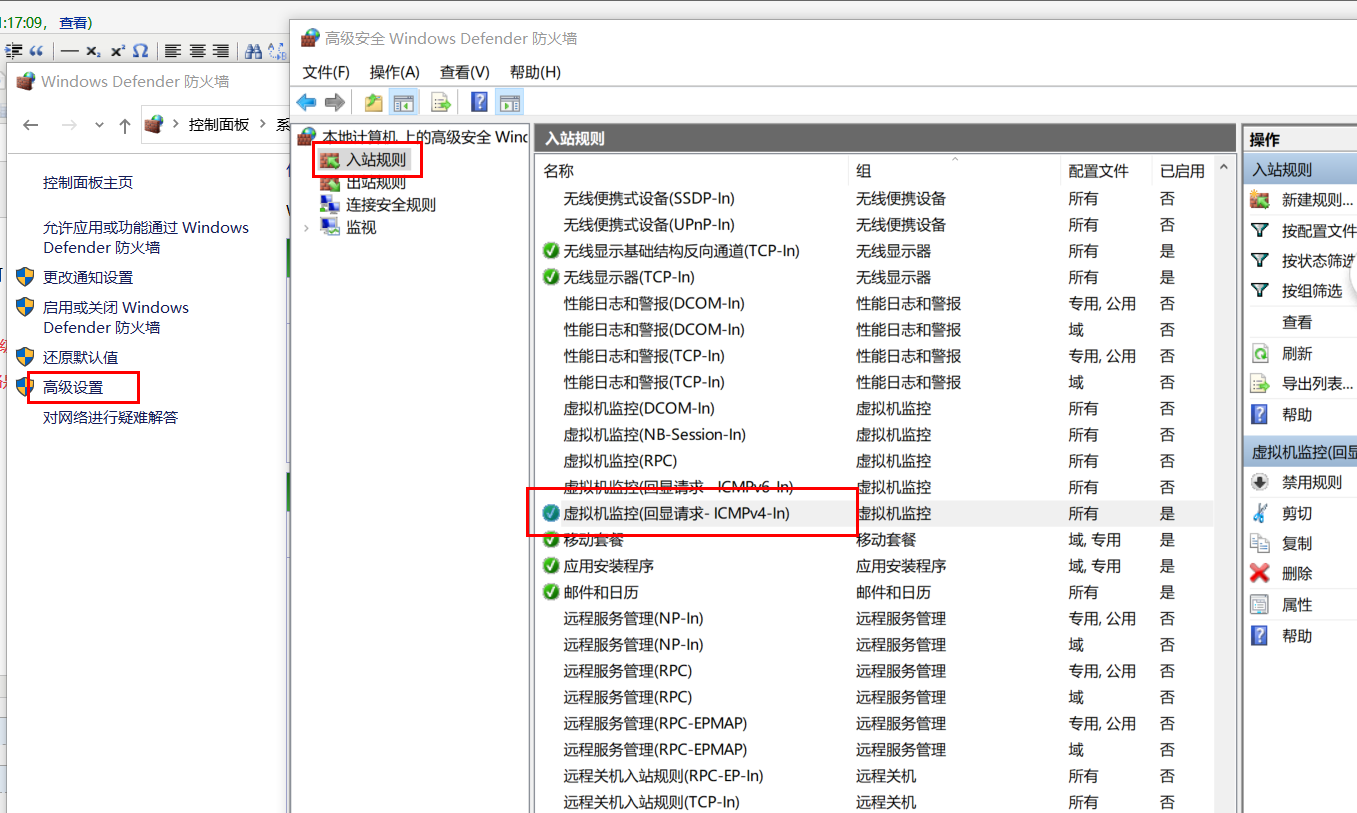Click the binoculars find icon in editor toolbar
This screenshot has height=813, width=1357.
tap(253, 50)
